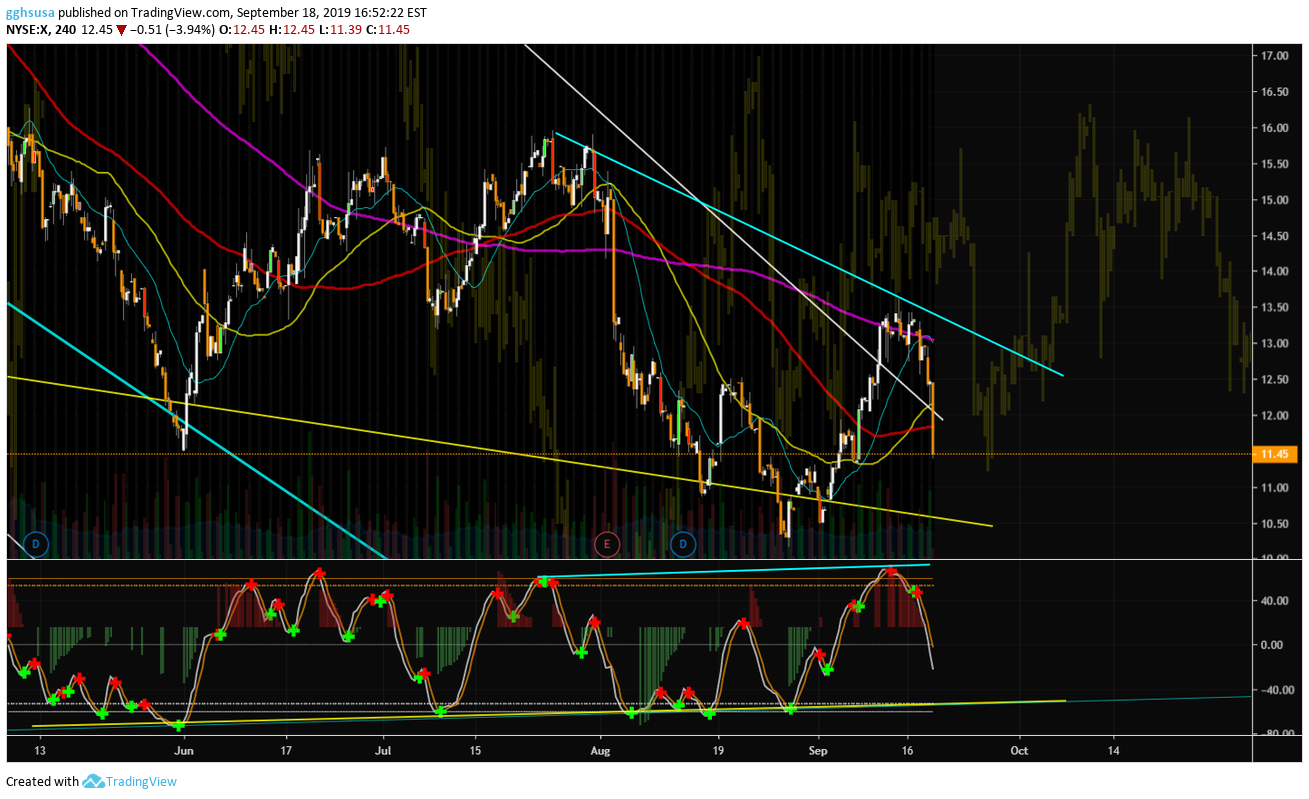
Task: Click the 'TradingView' text in the footer
Action: click(142, 781)
